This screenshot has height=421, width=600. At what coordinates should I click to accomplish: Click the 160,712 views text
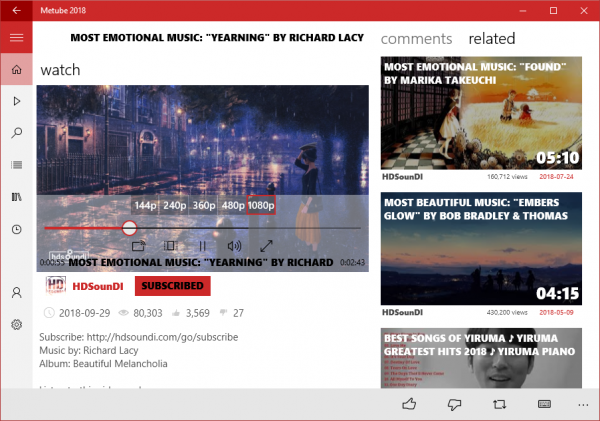pos(507,176)
